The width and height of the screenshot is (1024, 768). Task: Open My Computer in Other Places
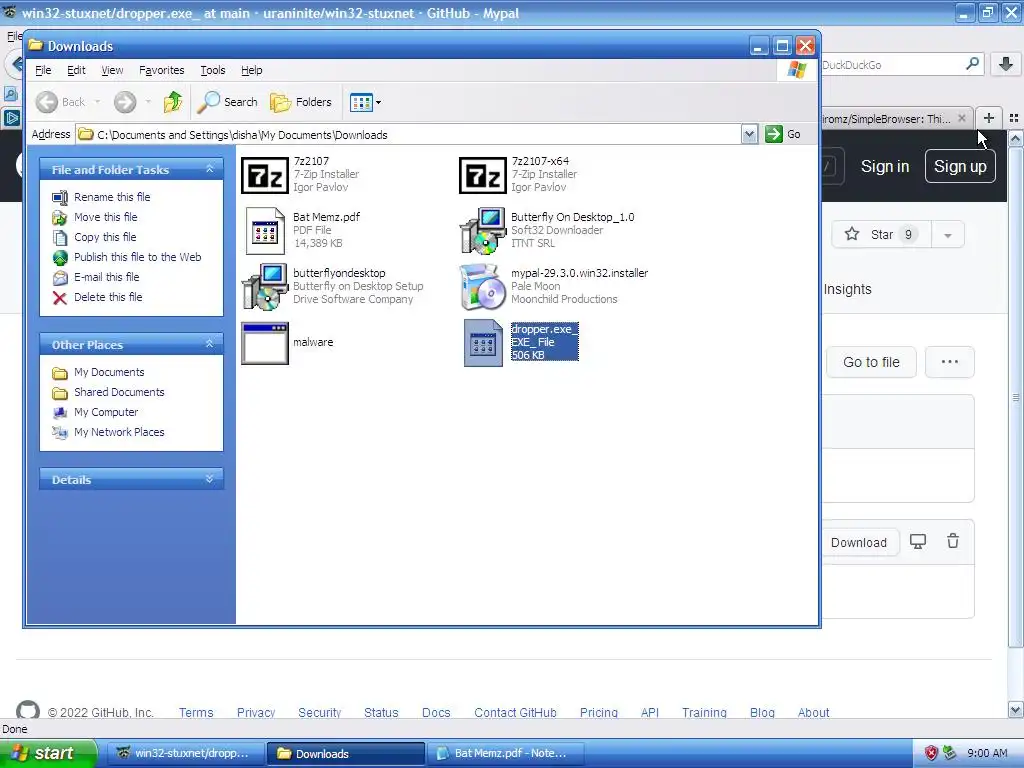point(106,412)
